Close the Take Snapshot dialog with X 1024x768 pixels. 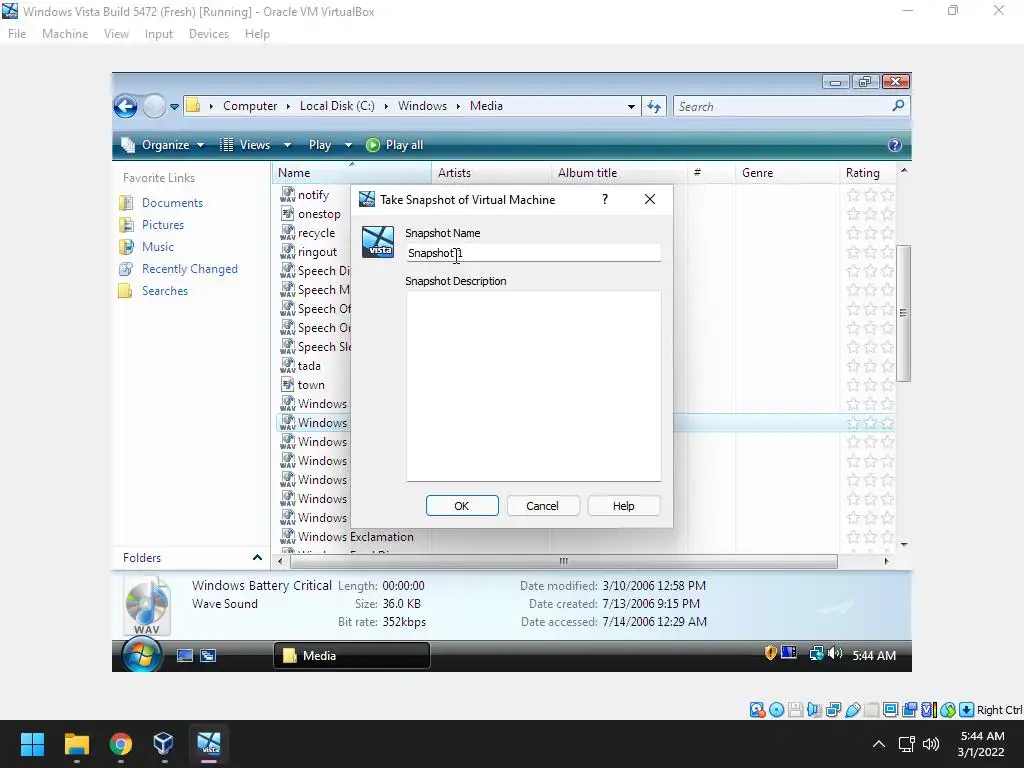(650, 199)
